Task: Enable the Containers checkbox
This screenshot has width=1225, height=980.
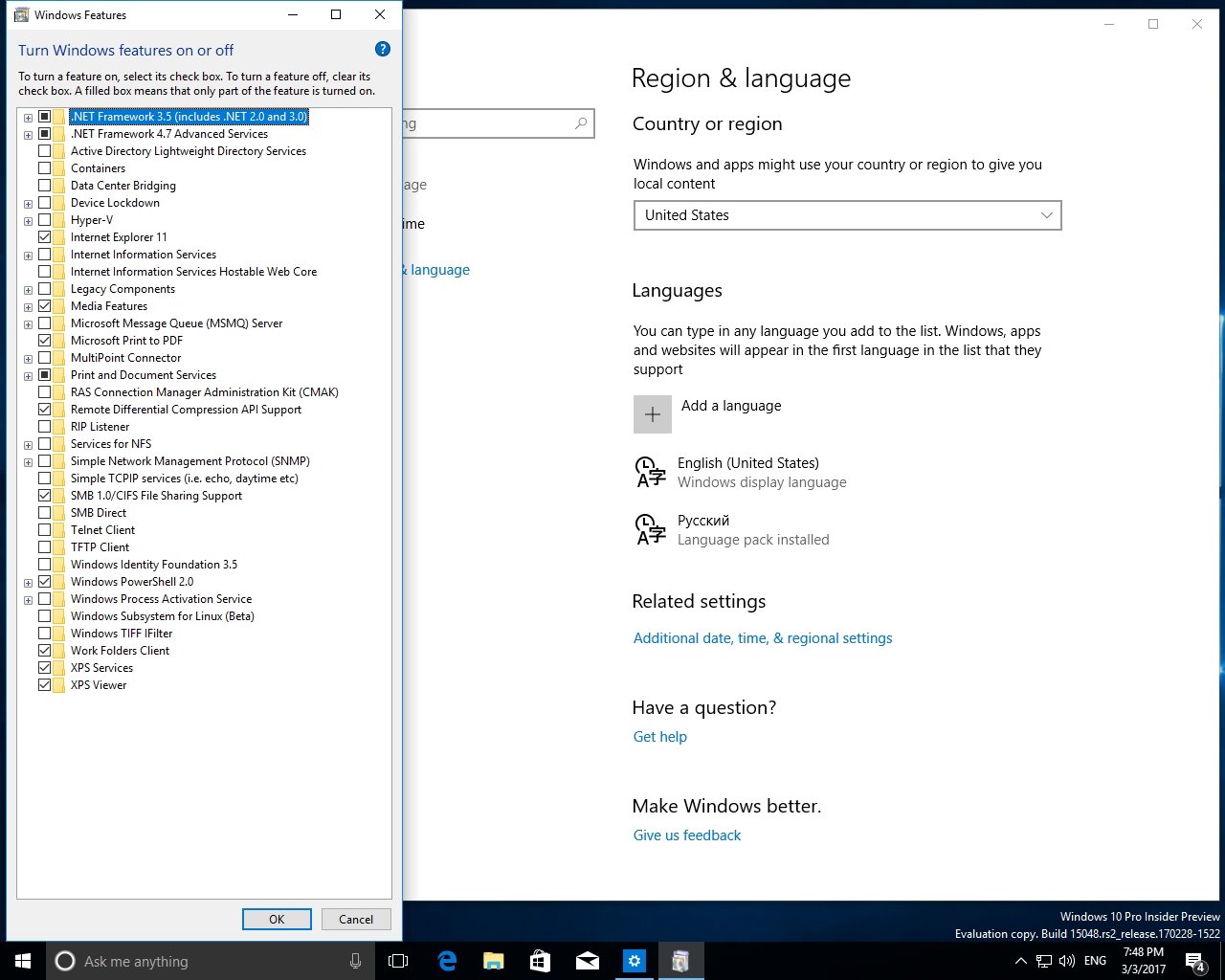Action: [x=44, y=168]
